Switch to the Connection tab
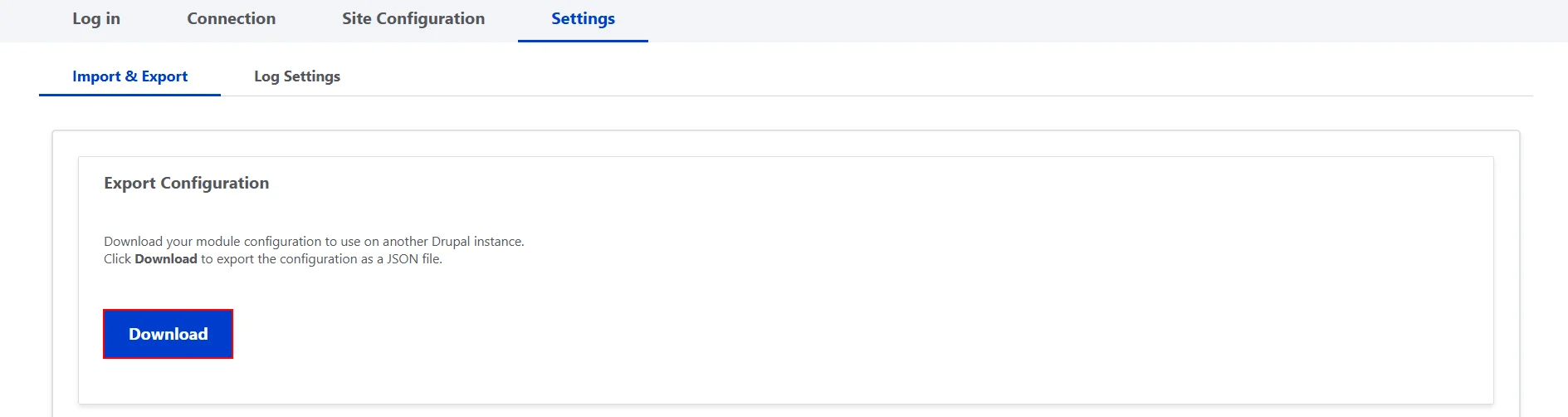Viewport: 1568px width, 417px height. 231,19
